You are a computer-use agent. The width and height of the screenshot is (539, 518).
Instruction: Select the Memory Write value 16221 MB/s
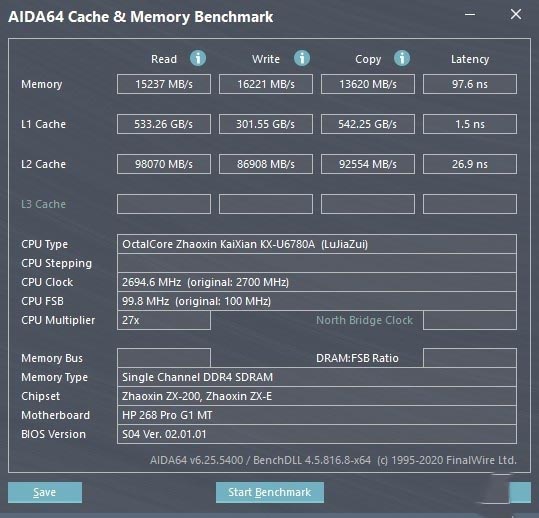pos(266,84)
